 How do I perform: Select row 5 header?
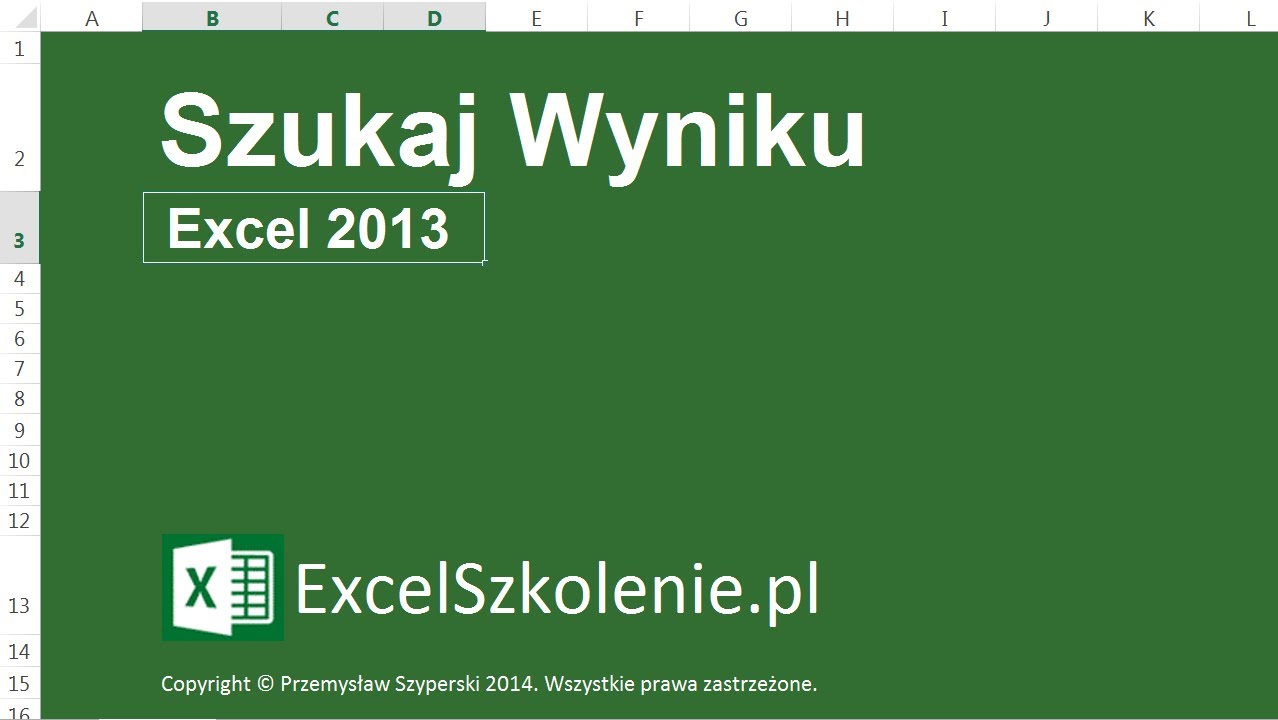pos(20,309)
